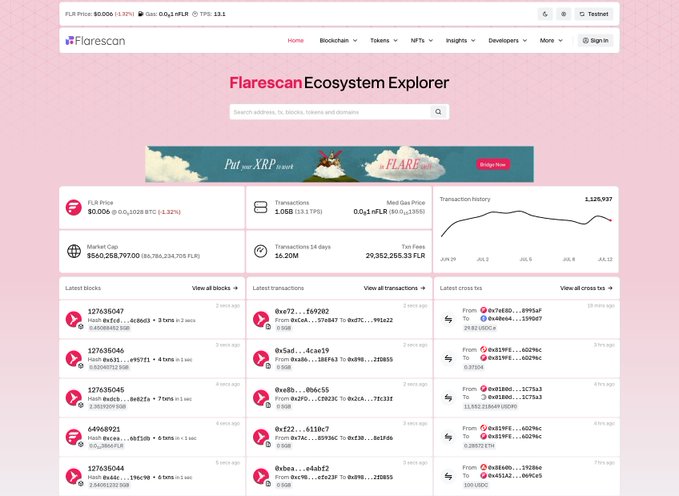Open View all blocks link

pyautogui.click(x=215, y=288)
